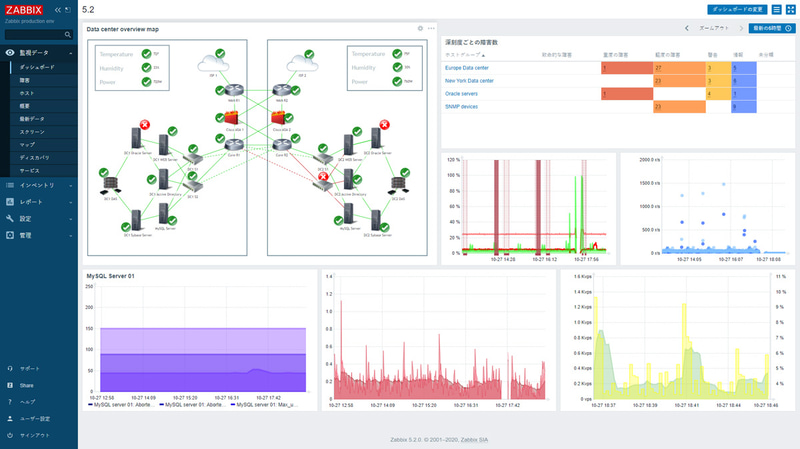Click the WAN R2 router icon
The width and height of the screenshot is (800, 449).
(x=282, y=90)
